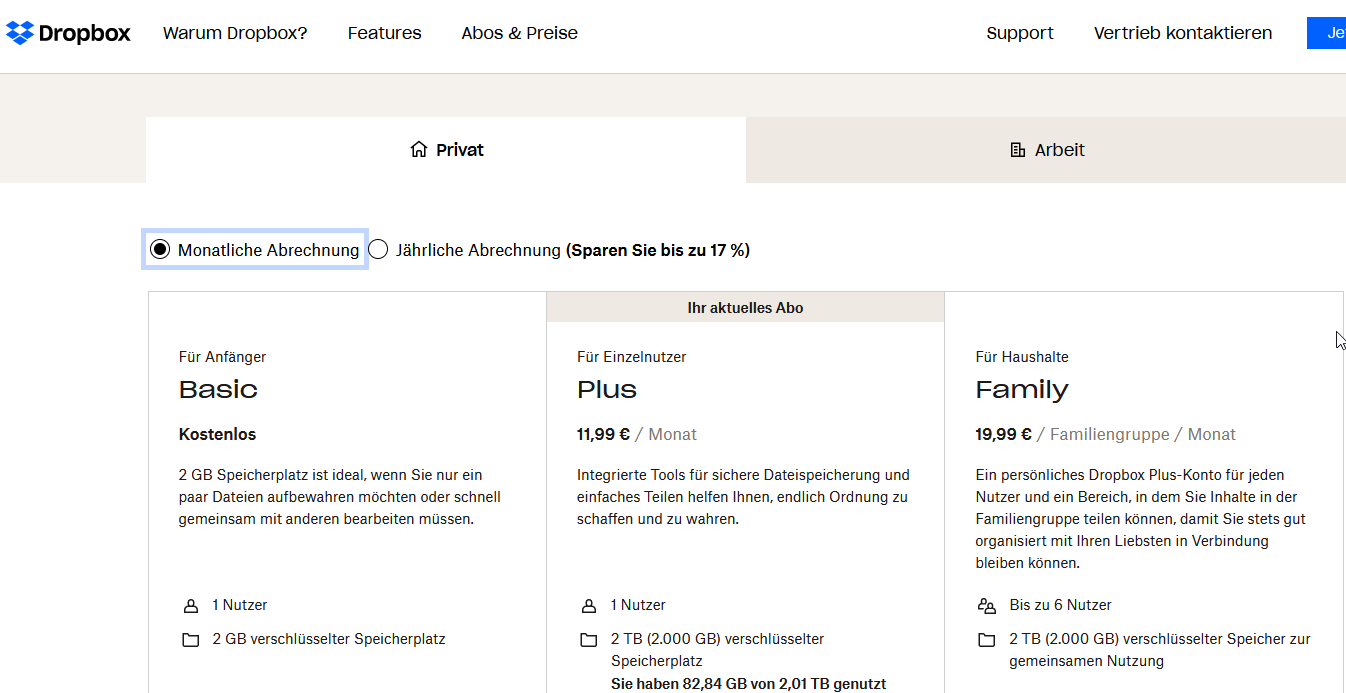
Task: Click the Family plan heading
Action: [x=1021, y=389]
